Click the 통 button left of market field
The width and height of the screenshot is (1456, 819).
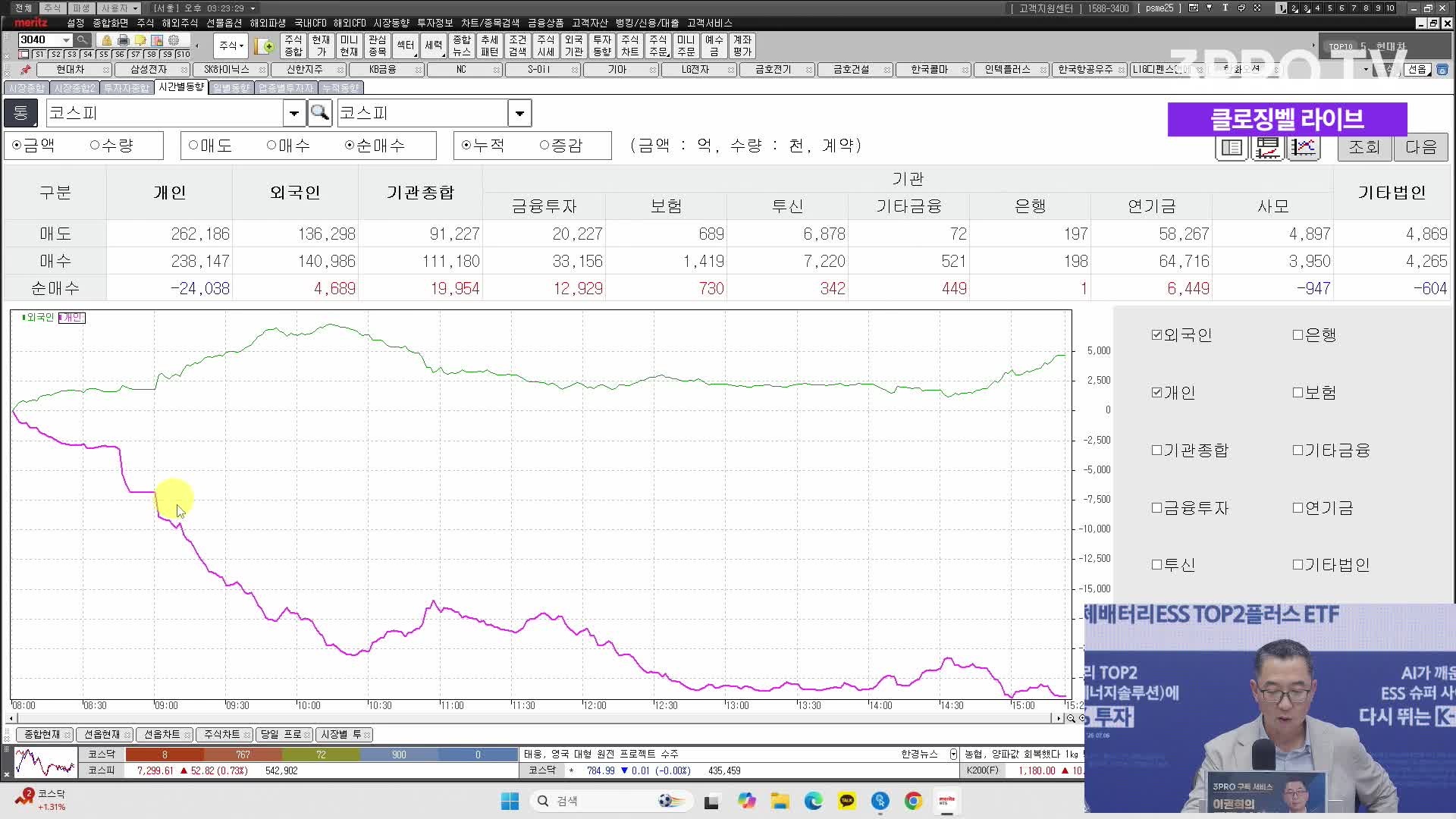[20, 113]
